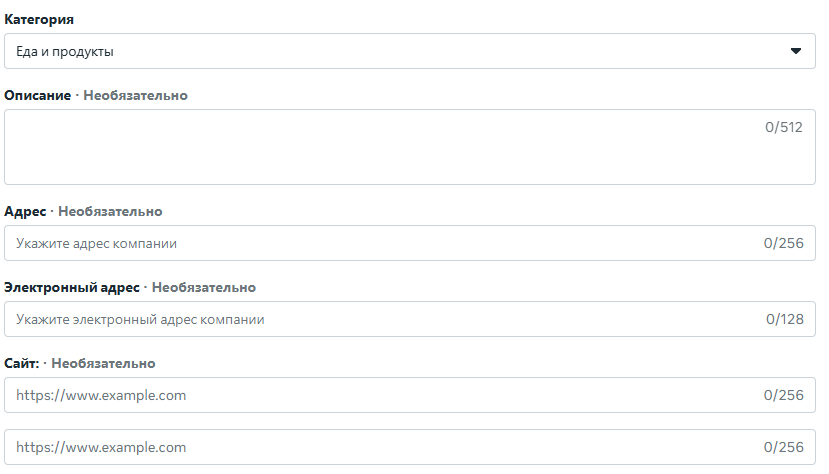Click the Категория label
This screenshot has height=474, width=829.
point(39,19)
